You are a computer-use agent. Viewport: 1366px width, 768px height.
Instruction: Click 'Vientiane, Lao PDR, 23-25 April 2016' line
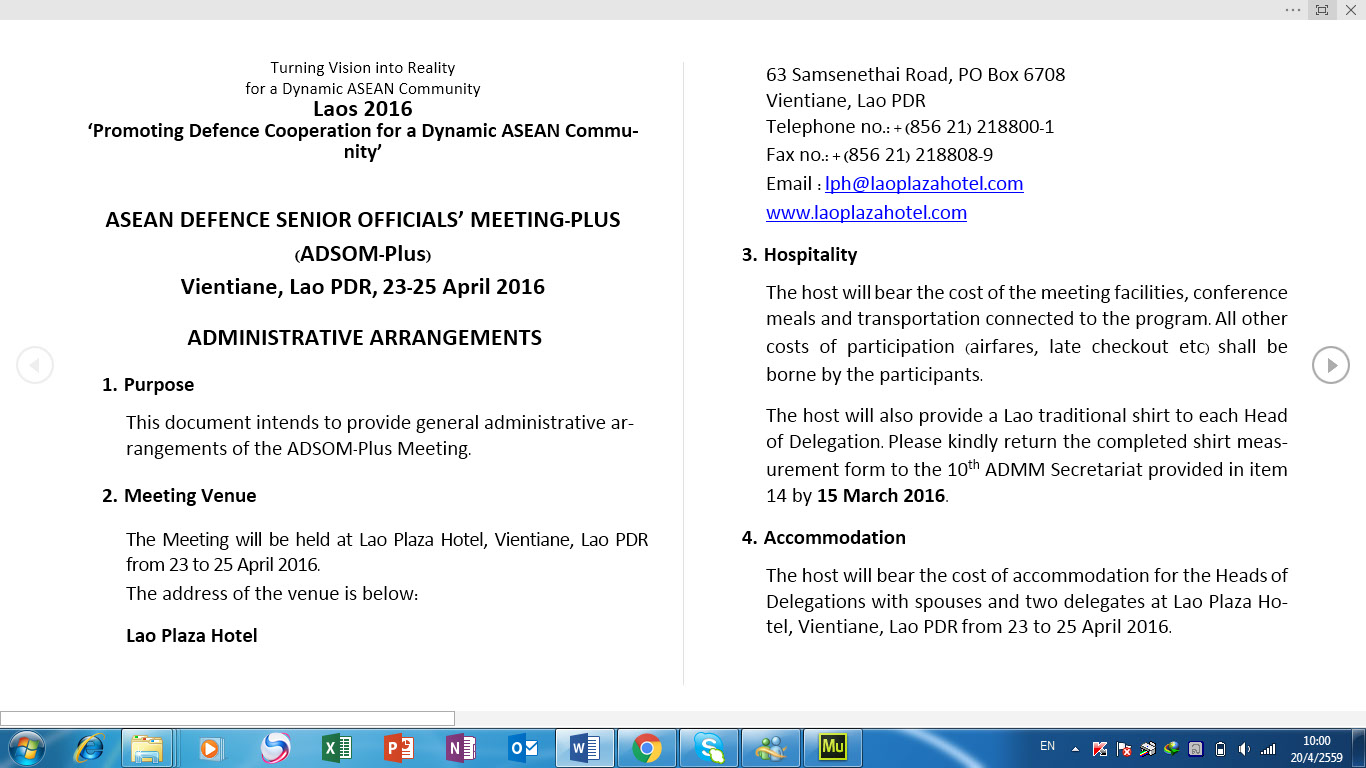(363, 287)
